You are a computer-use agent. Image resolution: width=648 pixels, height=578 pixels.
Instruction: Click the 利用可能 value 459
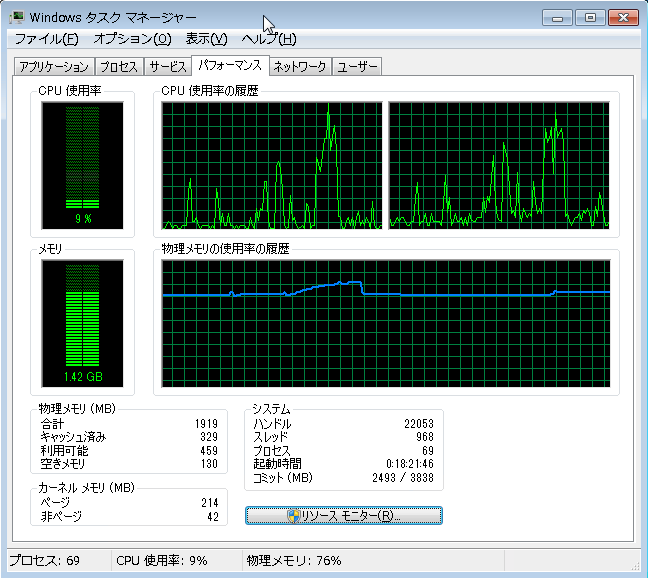coord(209,451)
